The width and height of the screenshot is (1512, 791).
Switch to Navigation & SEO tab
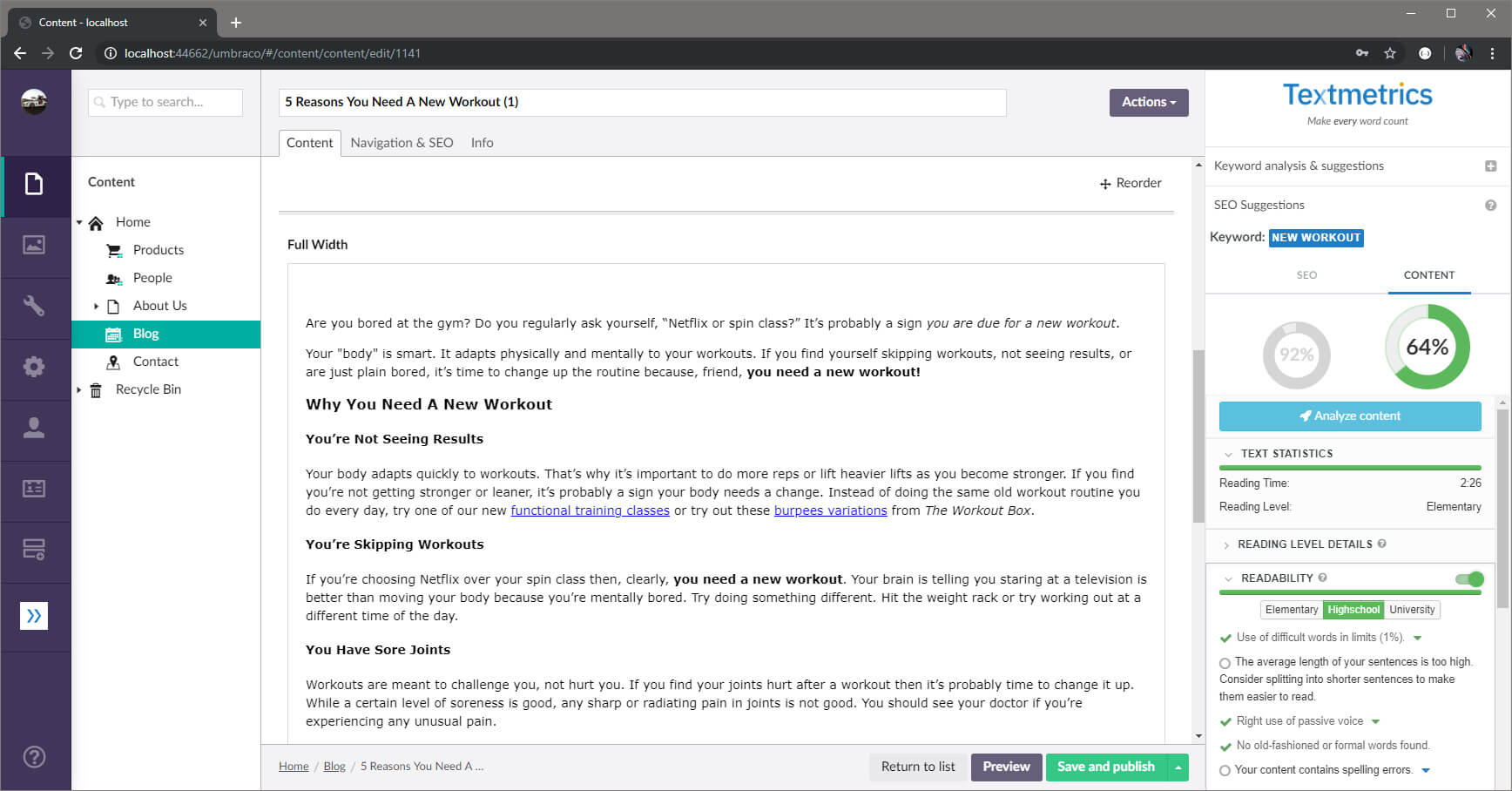pos(402,143)
